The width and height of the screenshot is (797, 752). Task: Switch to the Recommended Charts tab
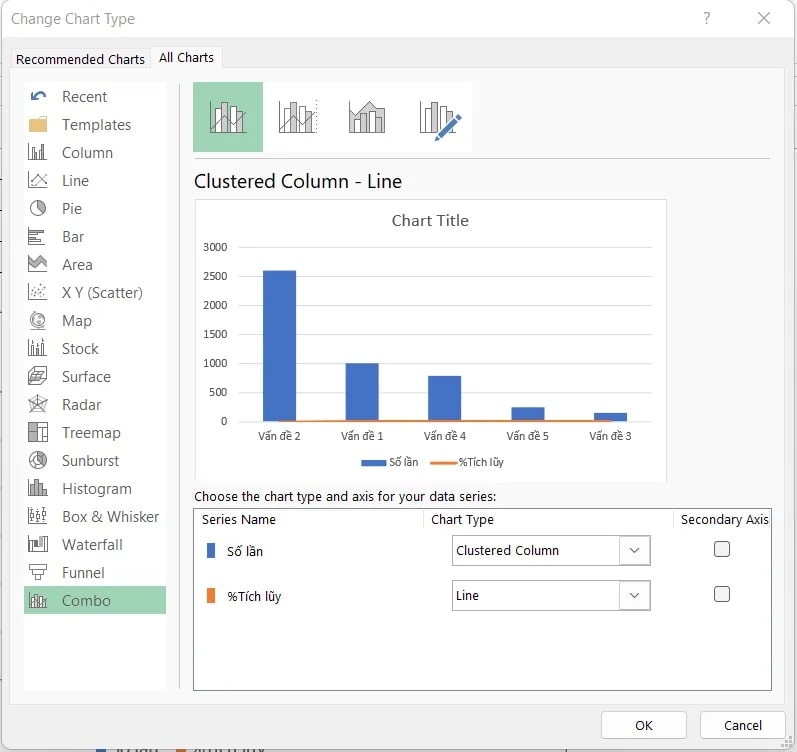coord(80,59)
